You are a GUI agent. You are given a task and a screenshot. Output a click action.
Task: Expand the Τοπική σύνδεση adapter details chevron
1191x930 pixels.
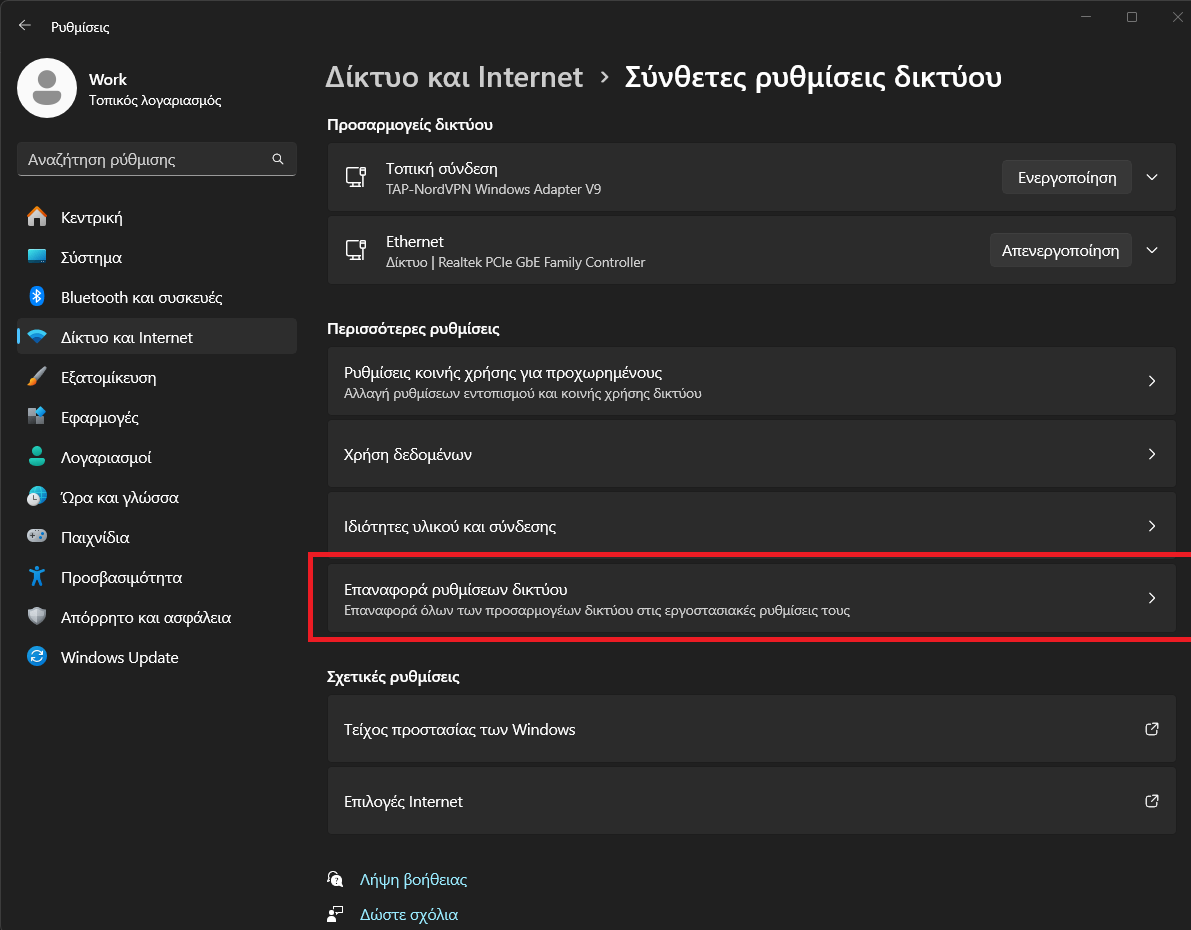pyautogui.click(x=1151, y=177)
